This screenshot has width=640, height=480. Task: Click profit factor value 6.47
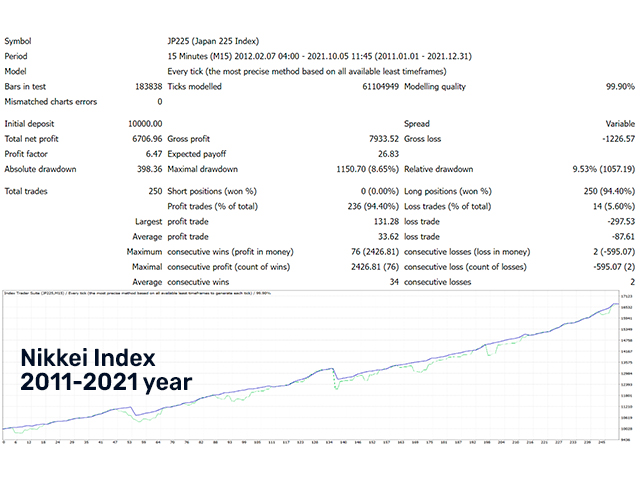(x=154, y=154)
